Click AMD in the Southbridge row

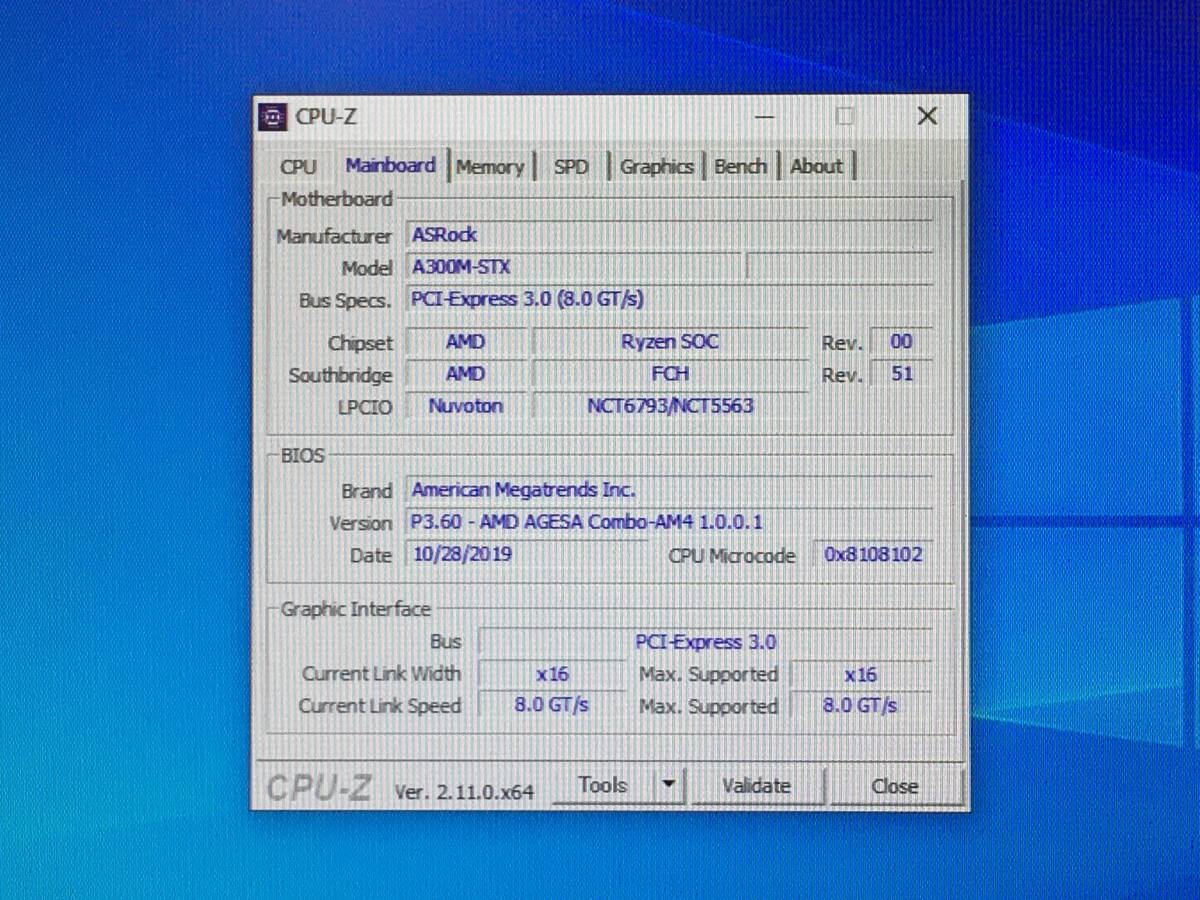point(465,374)
